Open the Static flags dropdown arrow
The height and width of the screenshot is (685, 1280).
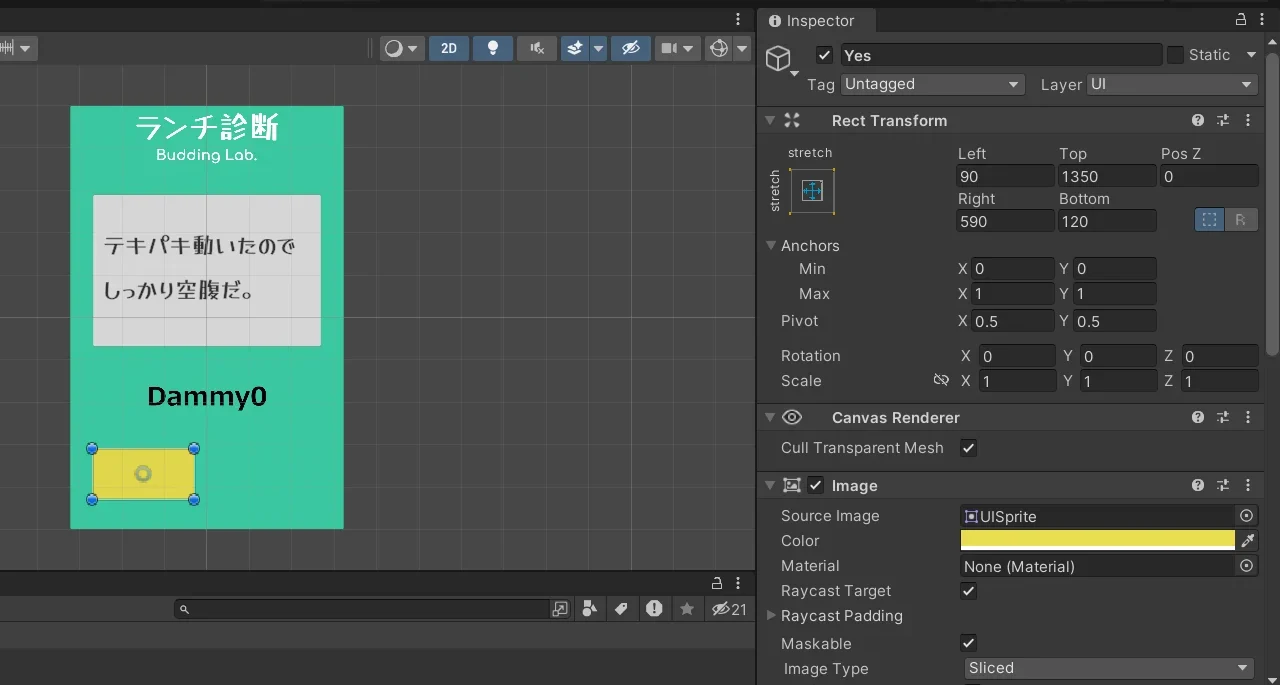1251,55
